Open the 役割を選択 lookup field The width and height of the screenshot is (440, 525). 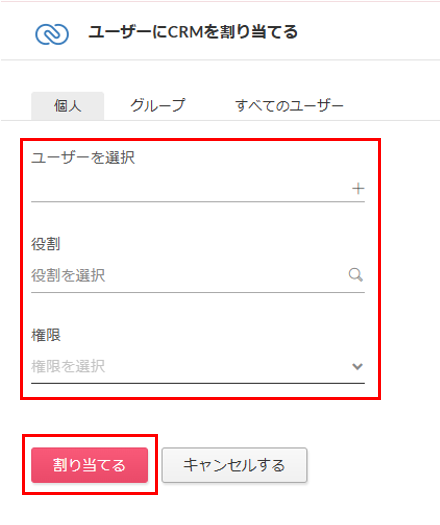(198, 275)
